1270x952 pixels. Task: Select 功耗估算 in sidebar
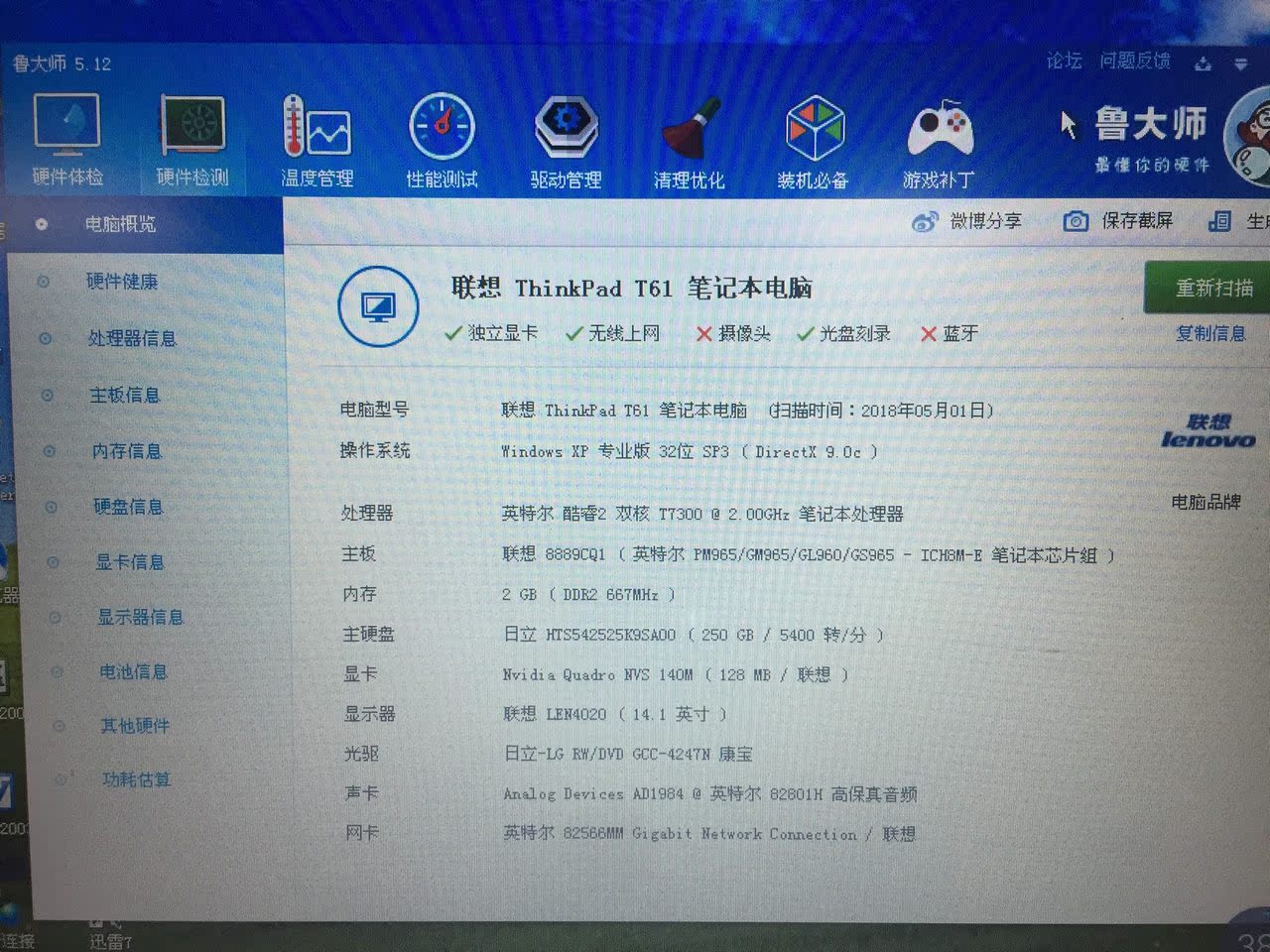point(137,779)
